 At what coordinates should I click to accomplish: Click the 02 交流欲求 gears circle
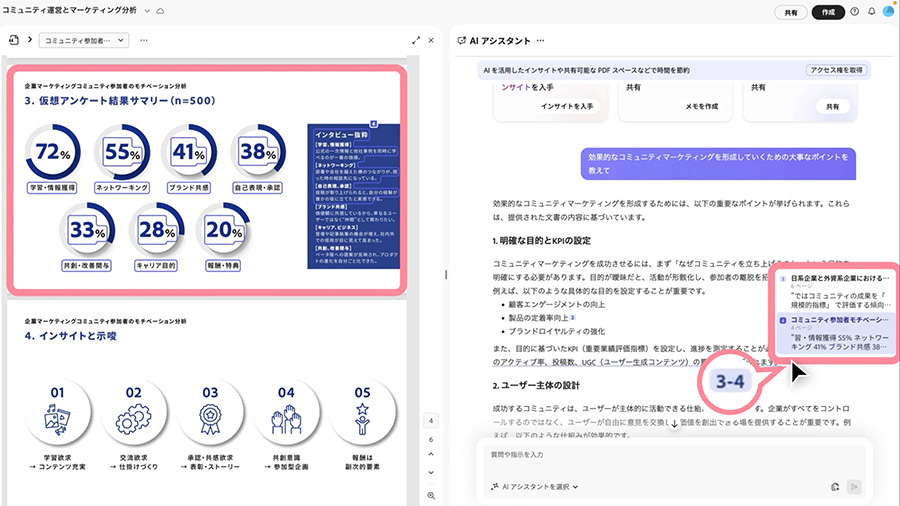click(x=134, y=412)
